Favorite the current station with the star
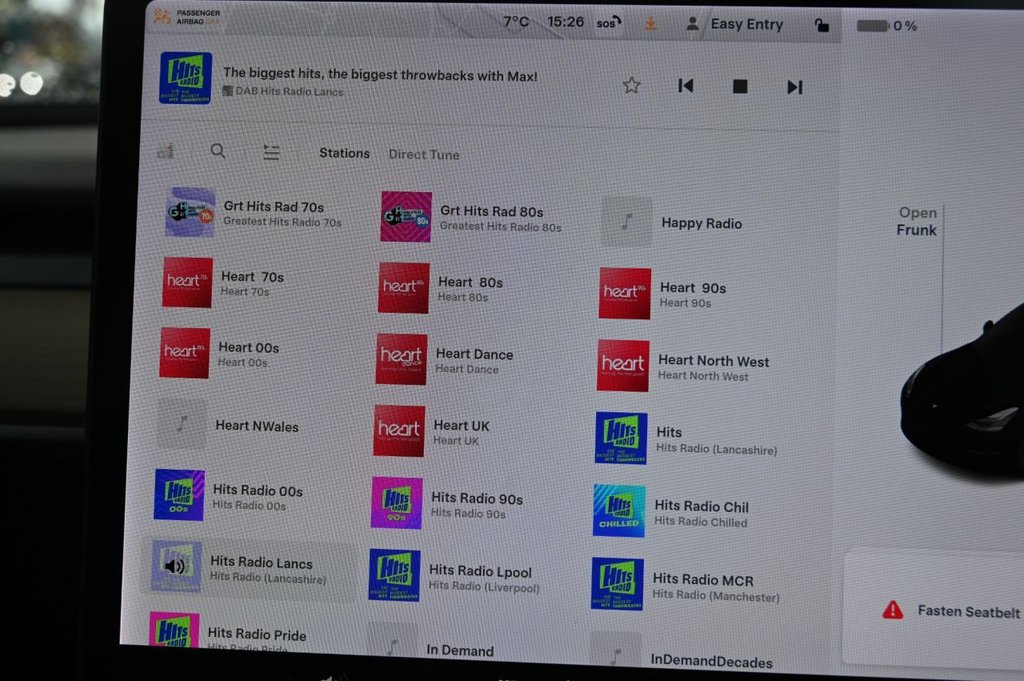The height and width of the screenshot is (681, 1024). (x=631, y=86)
